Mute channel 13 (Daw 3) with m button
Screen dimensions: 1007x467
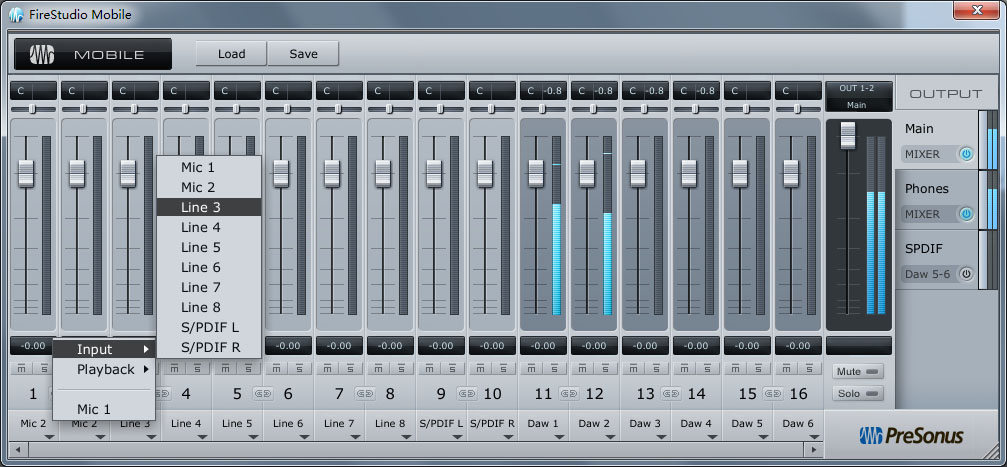pos(634,369)
